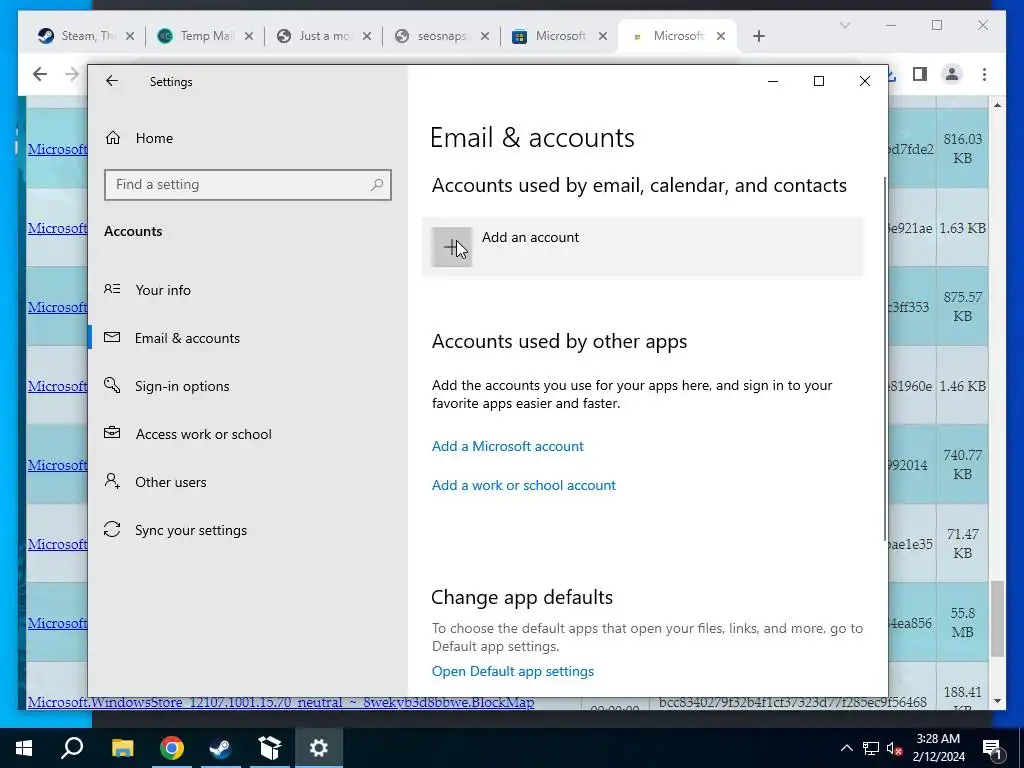Open Chrome's three-dot menu
The width and height of the screenshot is (1024, 768).
(984, 74)
